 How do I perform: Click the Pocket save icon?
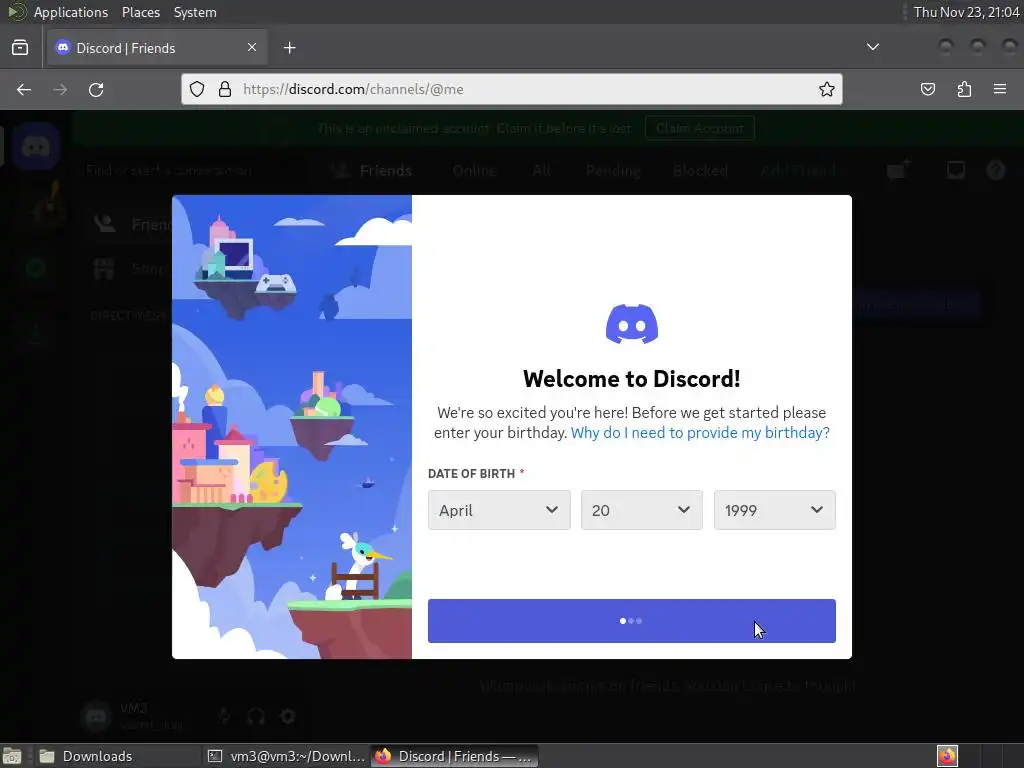coord(927,89)
